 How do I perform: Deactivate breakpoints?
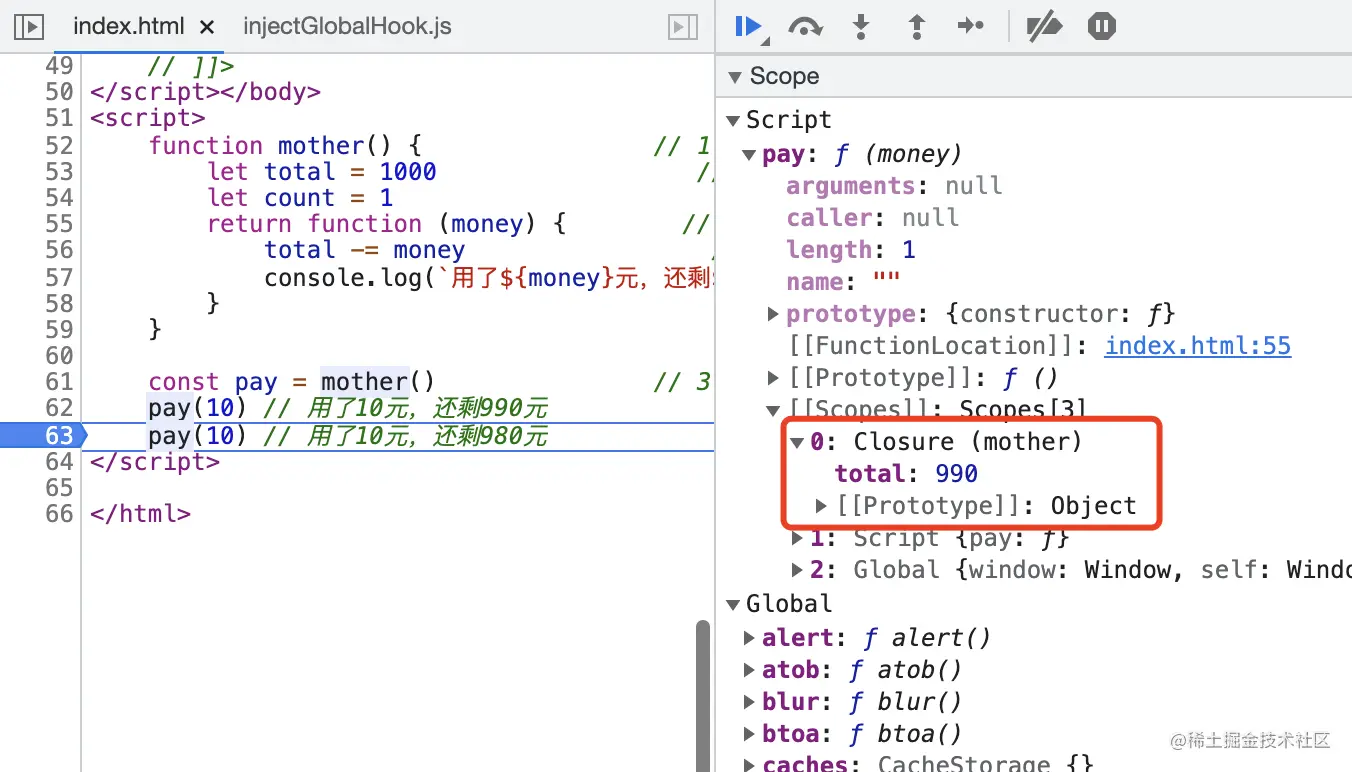click(x=1044, y=27)
